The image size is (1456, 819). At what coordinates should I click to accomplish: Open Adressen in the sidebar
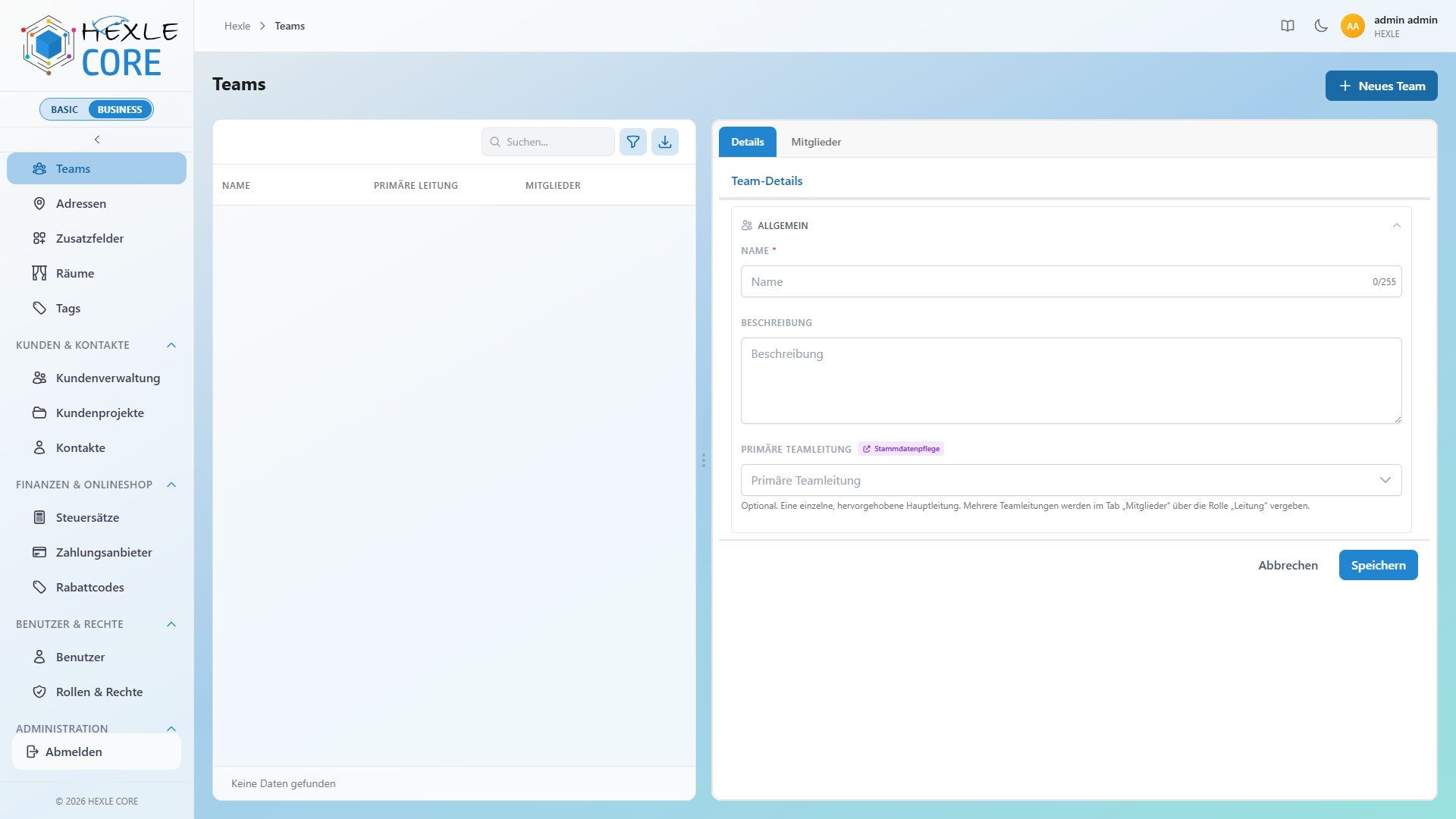point(96,203)
